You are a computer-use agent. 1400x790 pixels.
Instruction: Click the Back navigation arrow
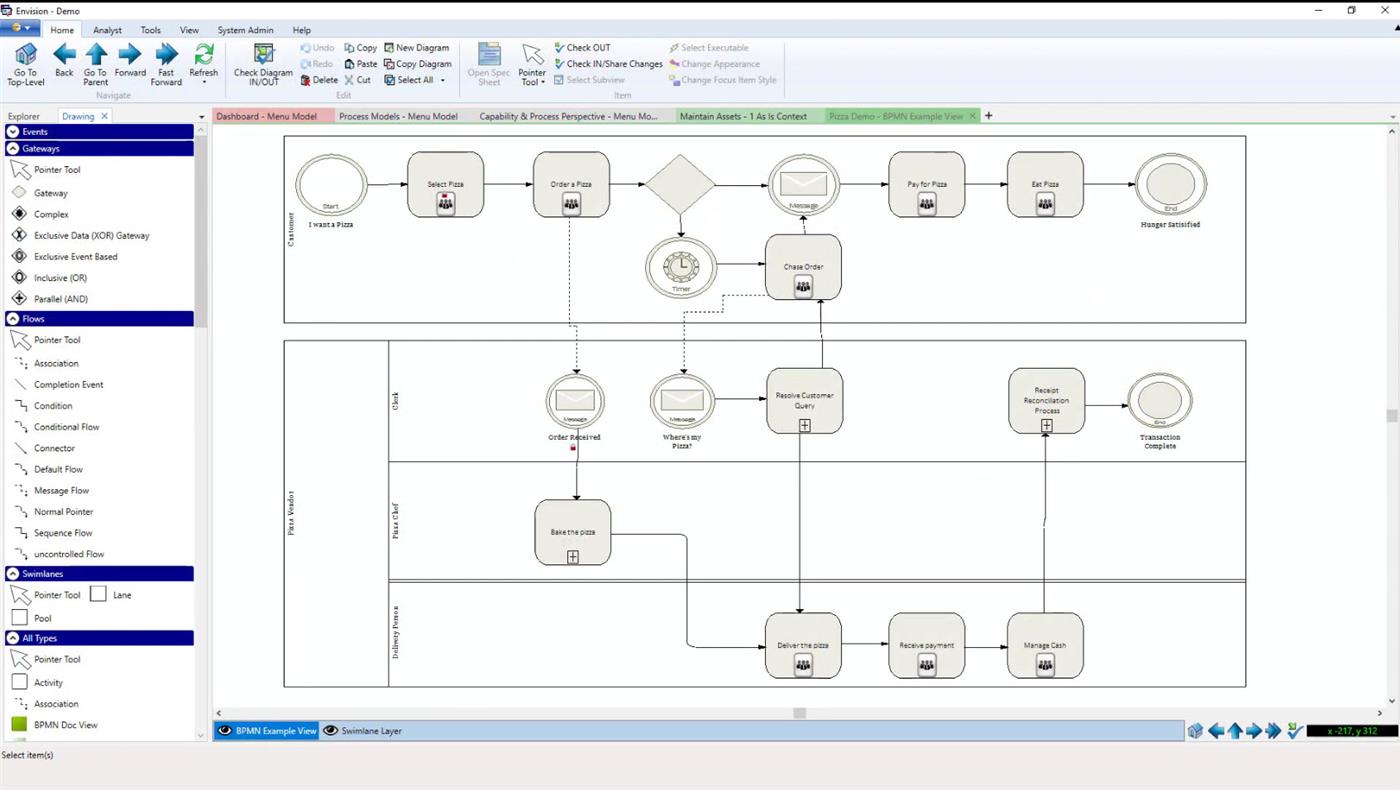coord(64,55)
